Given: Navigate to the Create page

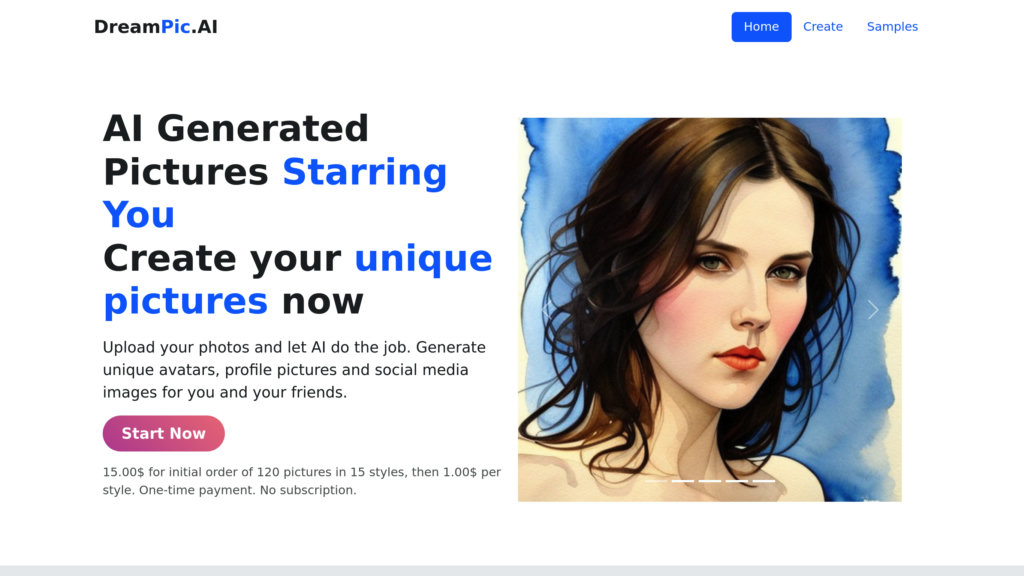Looking at the screenshot, I should click(823, 27).
